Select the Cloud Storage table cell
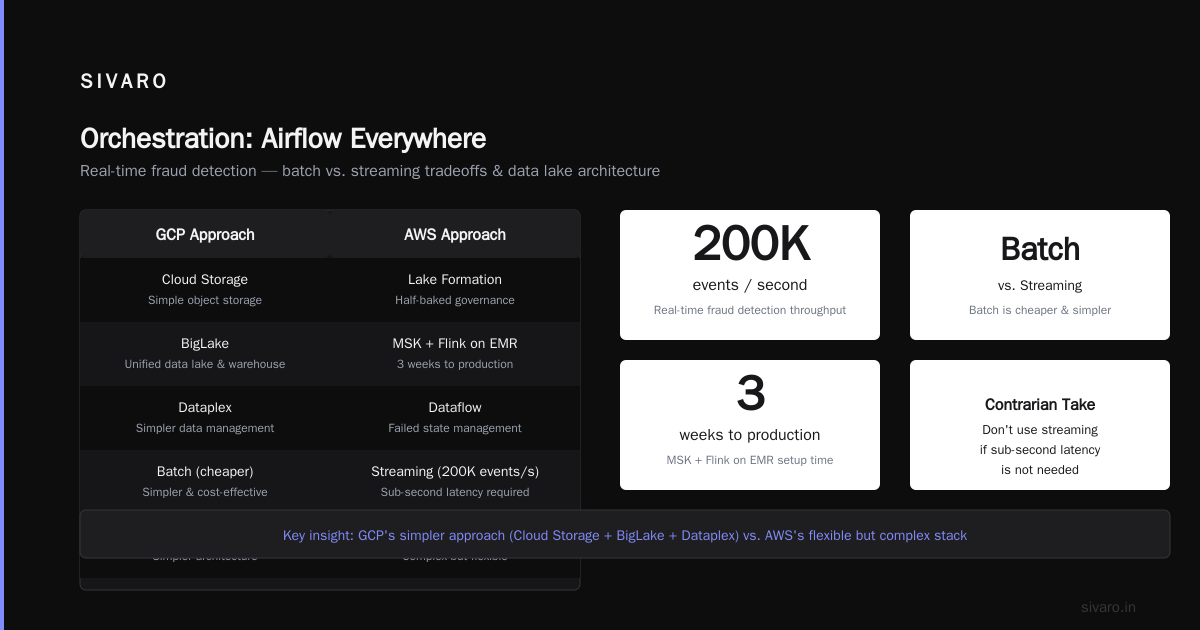 click(205, 279)
